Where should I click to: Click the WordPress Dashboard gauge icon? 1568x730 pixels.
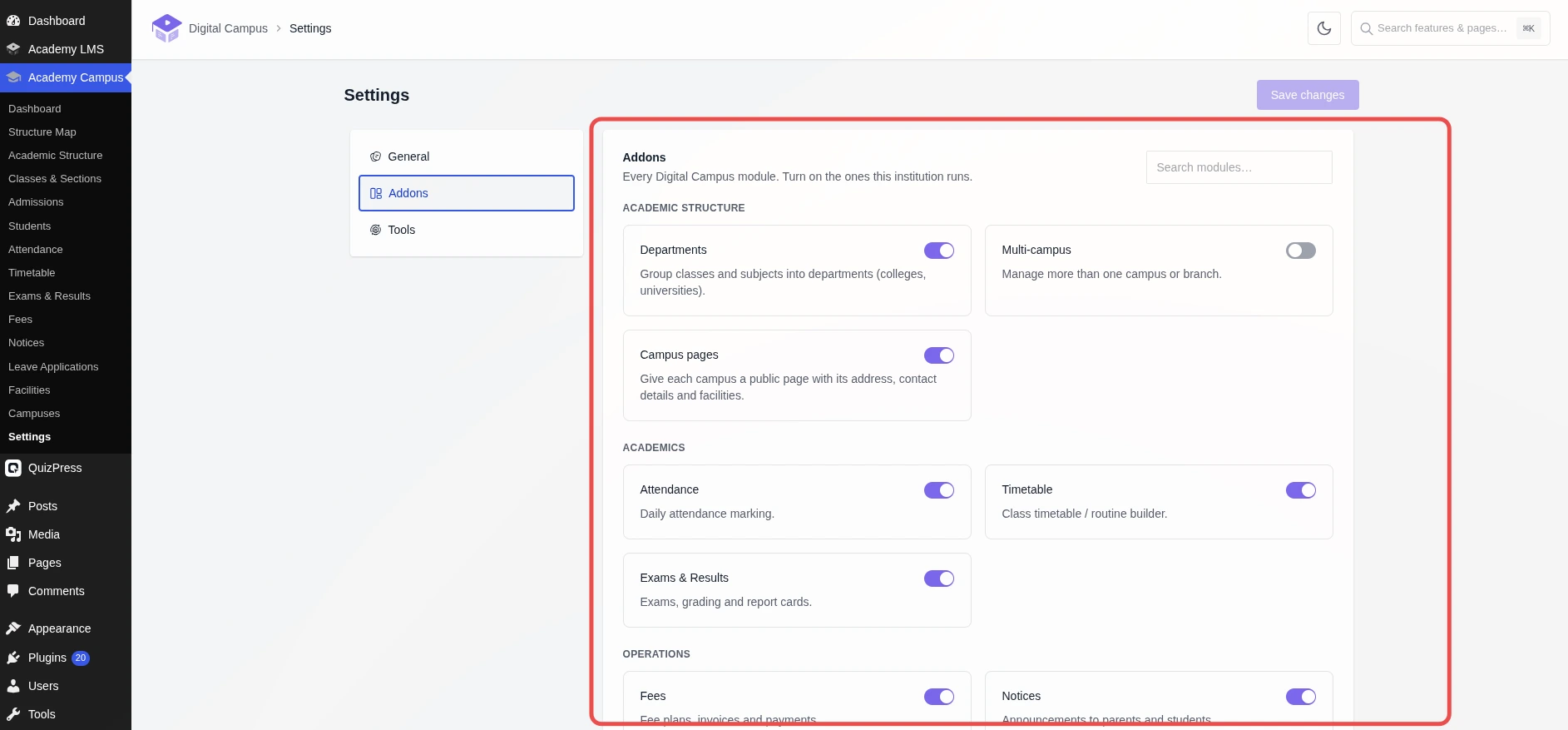13,21
